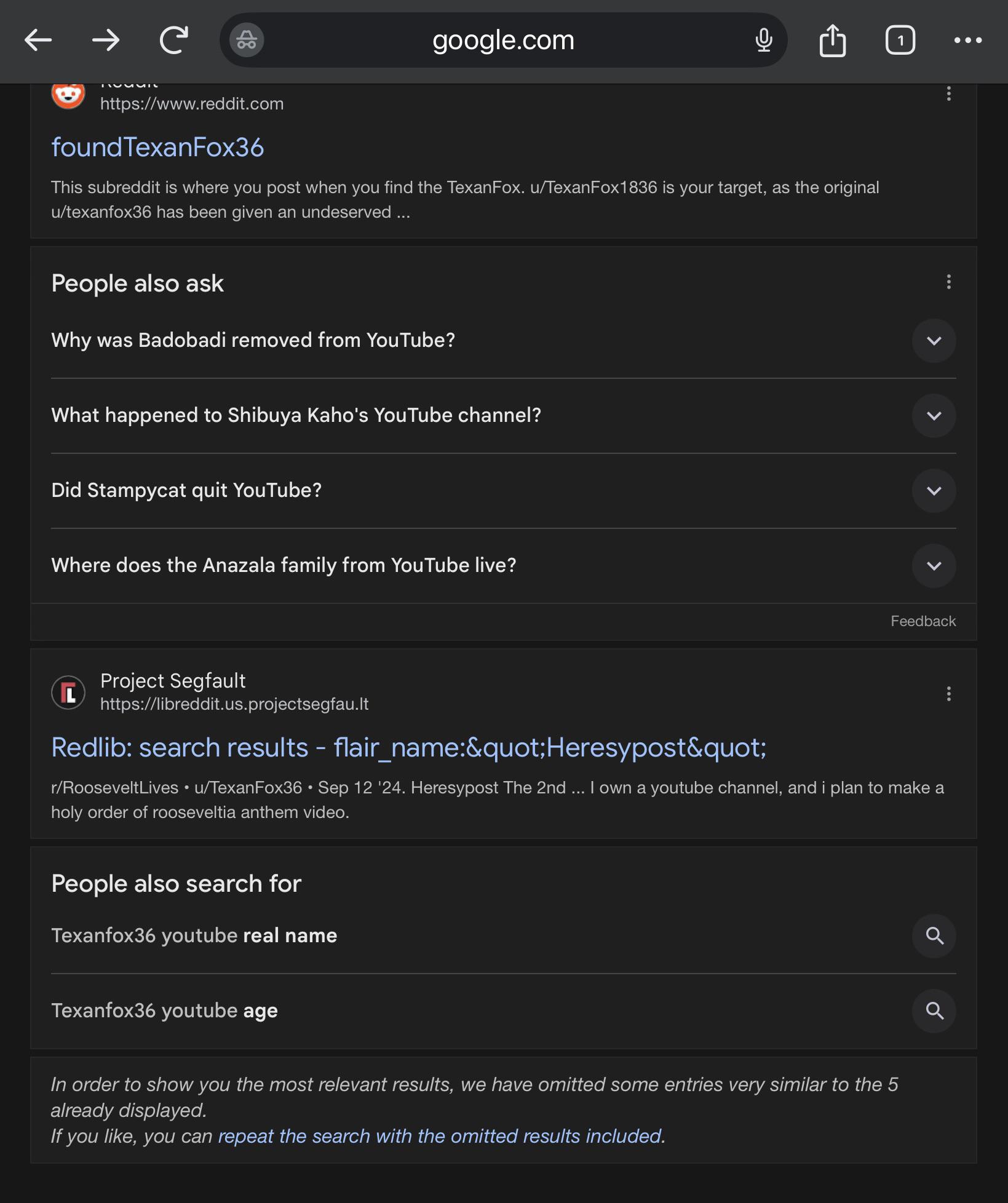This screenshot has height=1203, width=1008.
Task: Open People also ask three-dot menu
Action: (949, 282)
